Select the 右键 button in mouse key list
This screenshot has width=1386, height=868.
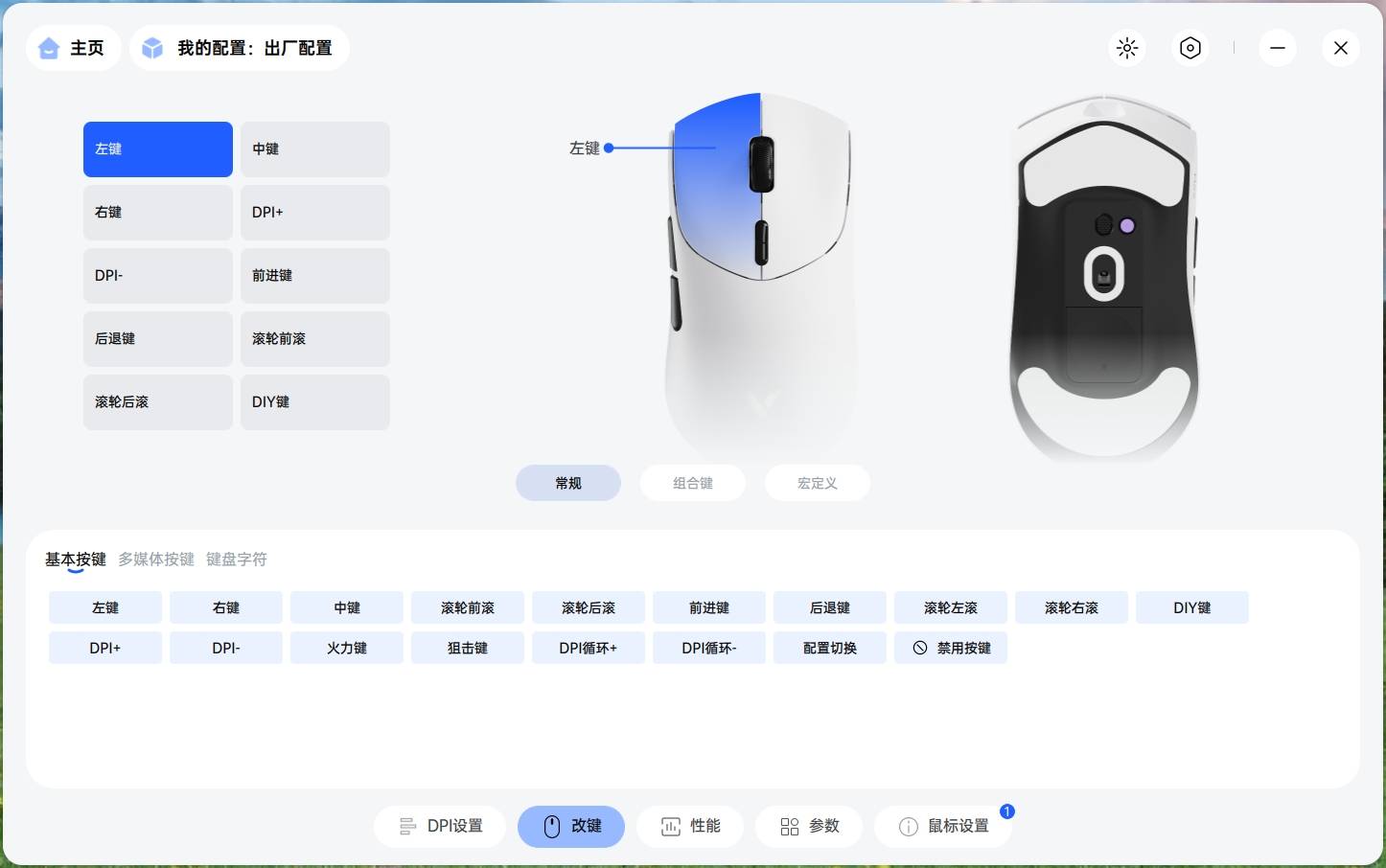[157, 213]
